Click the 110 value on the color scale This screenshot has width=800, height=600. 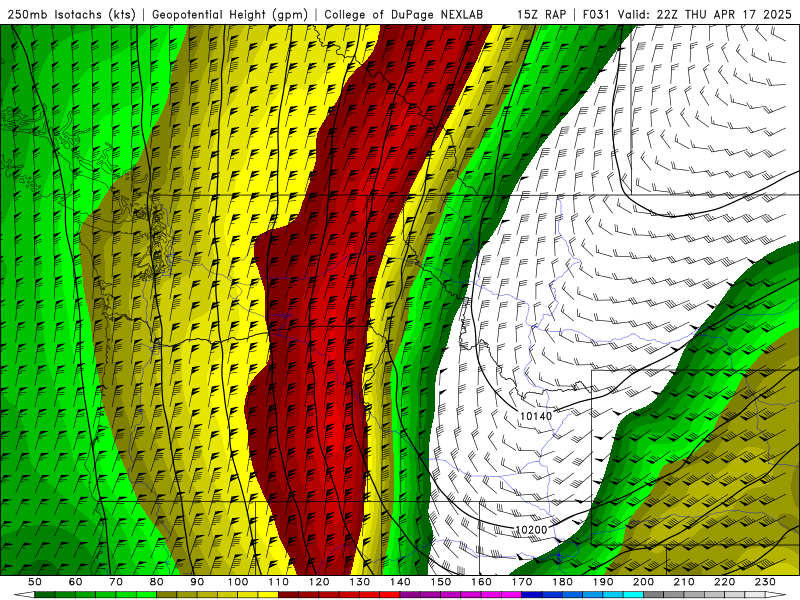tap(279, 582)
